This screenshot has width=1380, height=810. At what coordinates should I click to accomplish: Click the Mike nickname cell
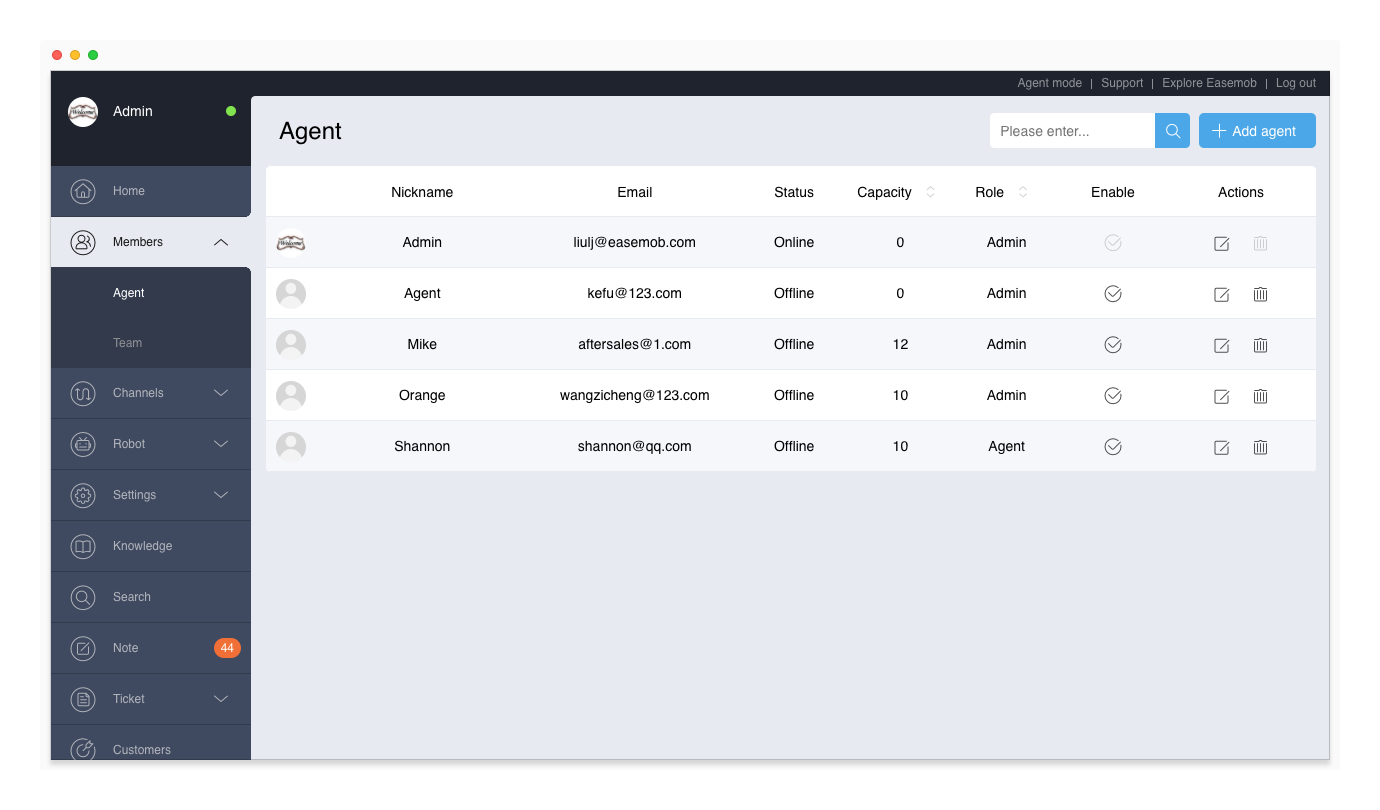422,344
